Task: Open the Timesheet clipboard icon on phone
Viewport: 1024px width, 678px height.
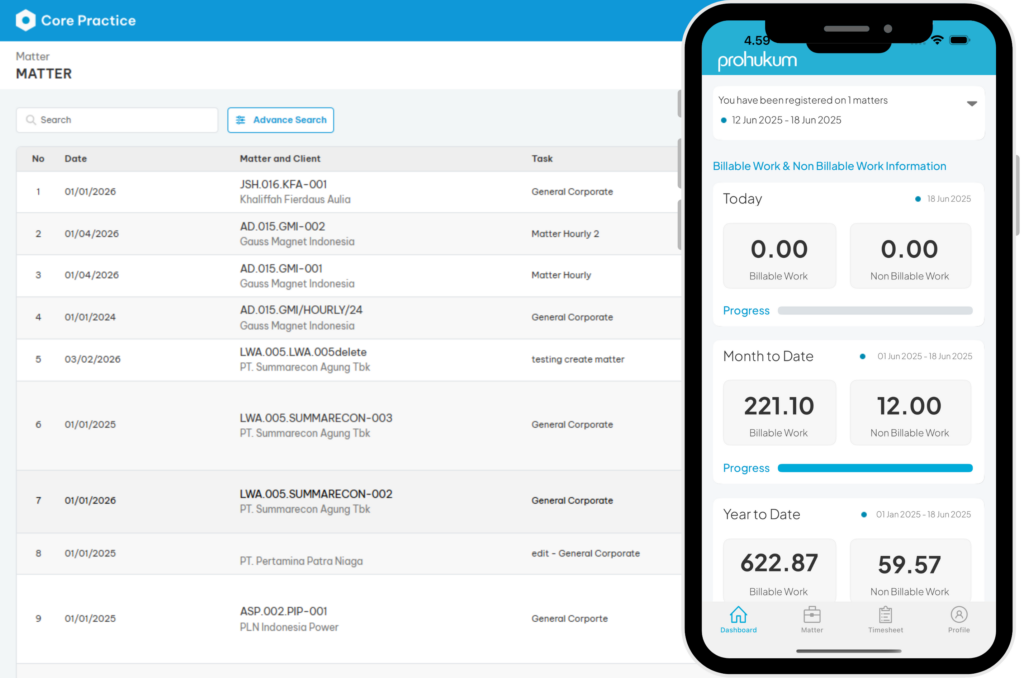Action: (886, 615)
